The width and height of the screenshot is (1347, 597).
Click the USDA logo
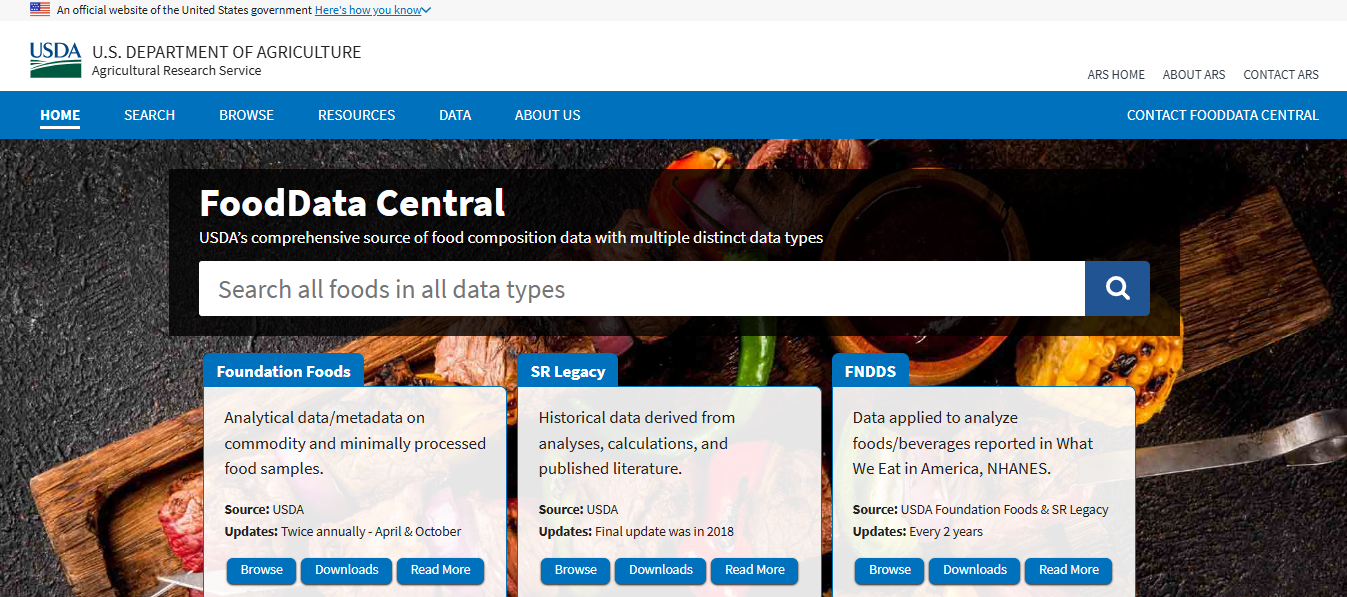tap(55, 60)
